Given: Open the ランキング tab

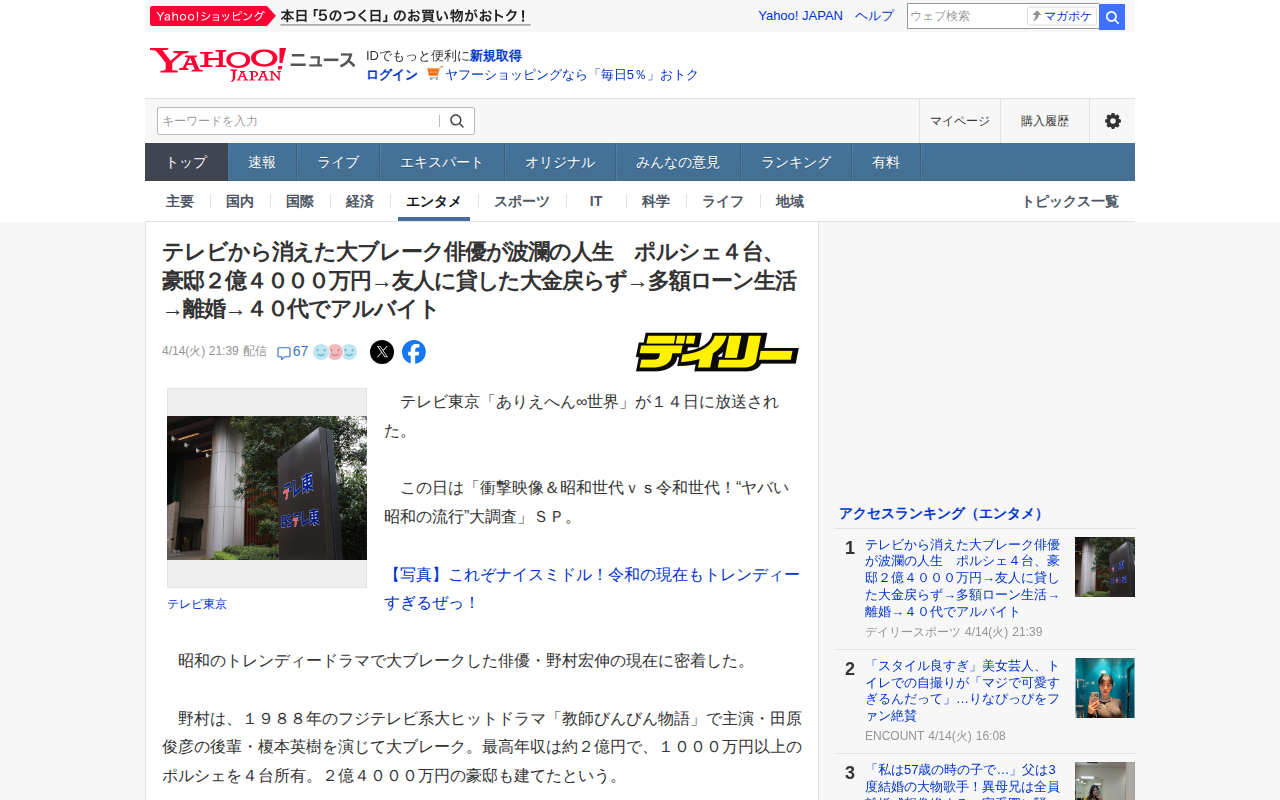Looking at the screenshot, I should [x=796, y=162].
